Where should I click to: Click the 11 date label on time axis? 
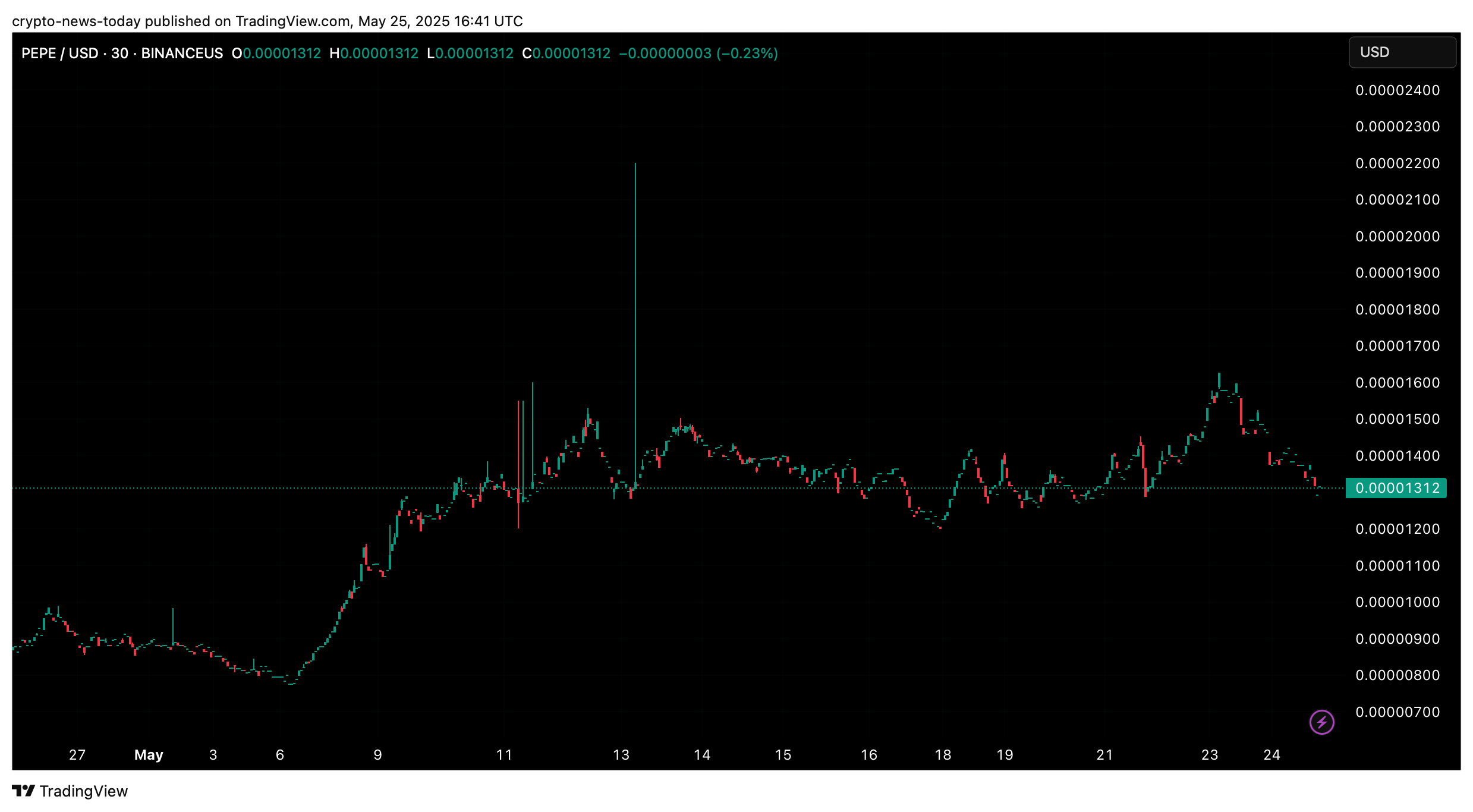click(504, 755)
